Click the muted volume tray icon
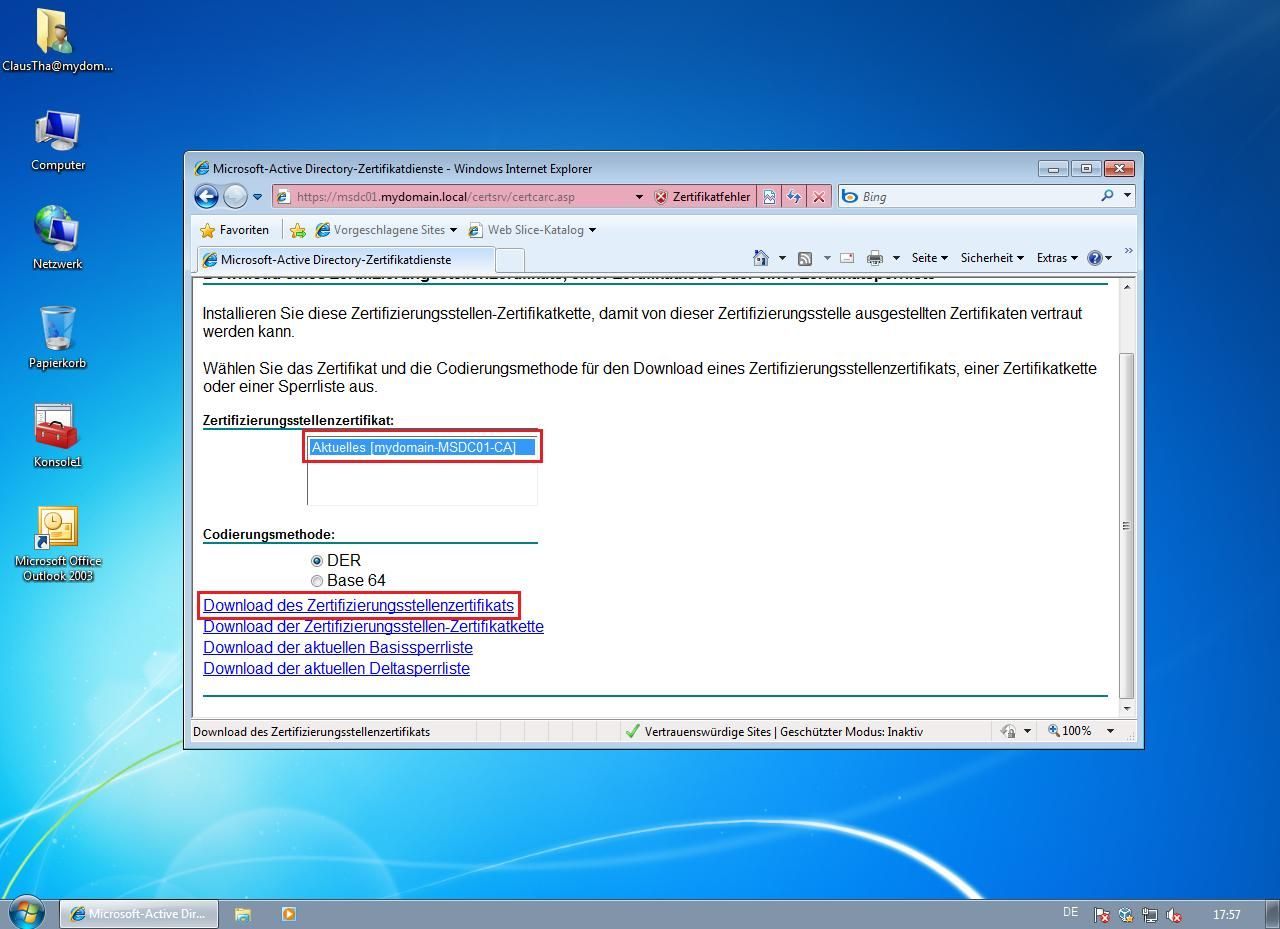The height and width of the screenshot is (929, 1280). pos(1174,914)
